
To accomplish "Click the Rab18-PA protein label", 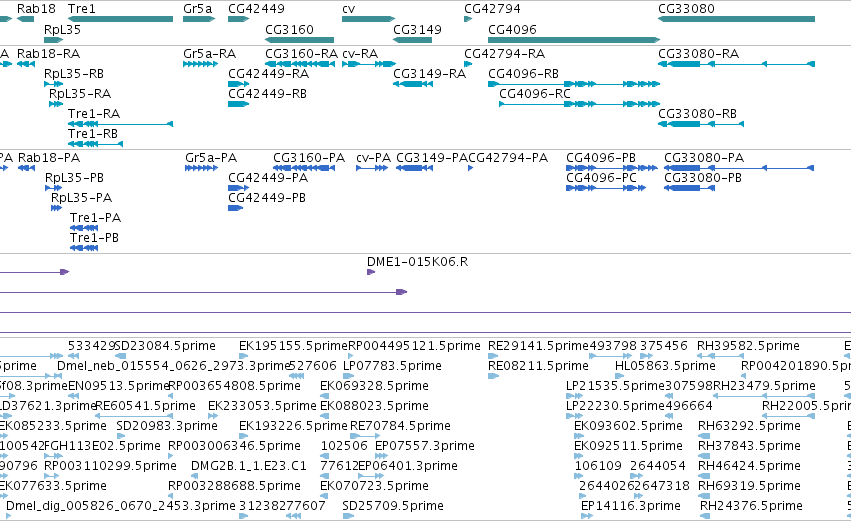I will (49, 158).
